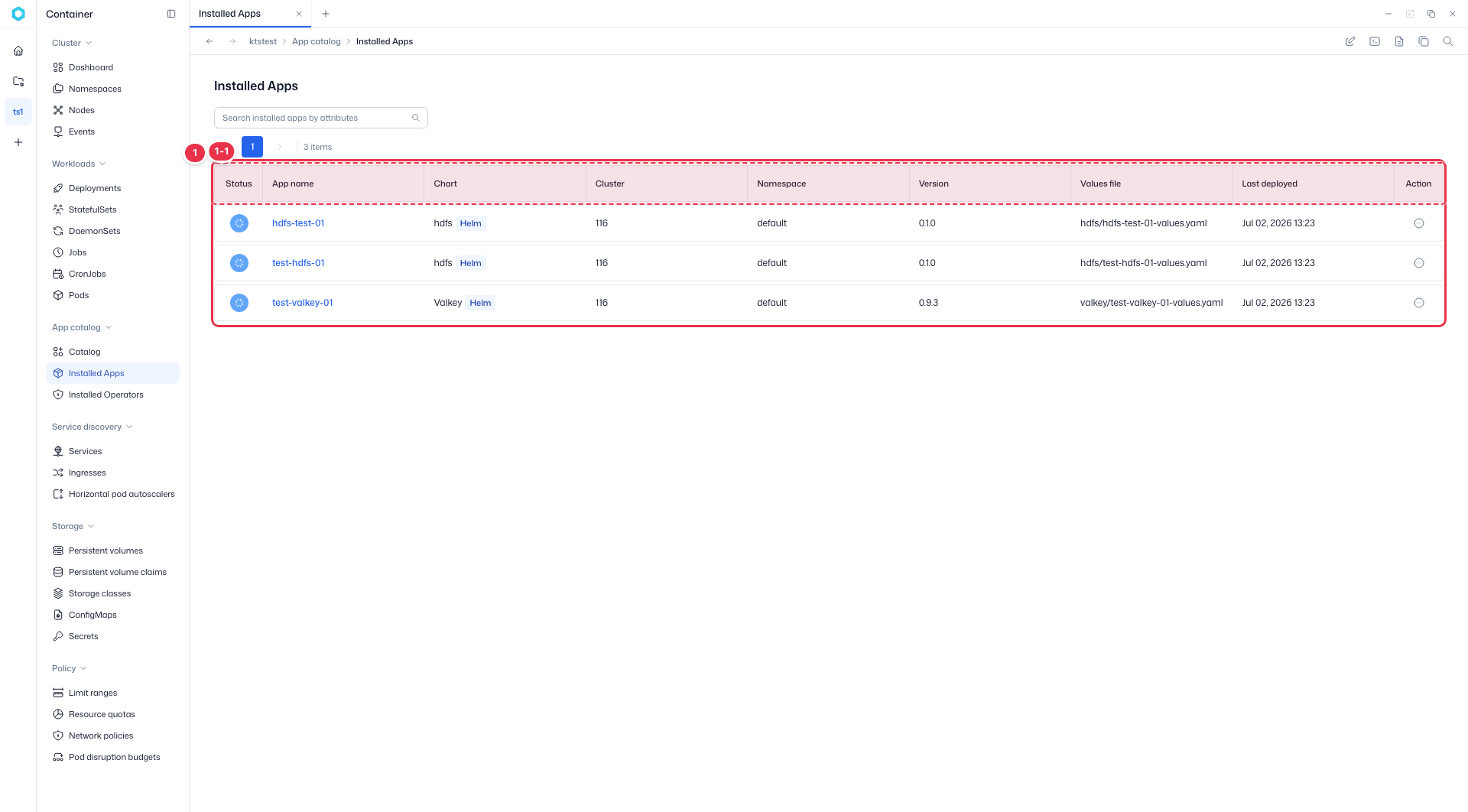Click the installed apps search field

tap(320, 118)
